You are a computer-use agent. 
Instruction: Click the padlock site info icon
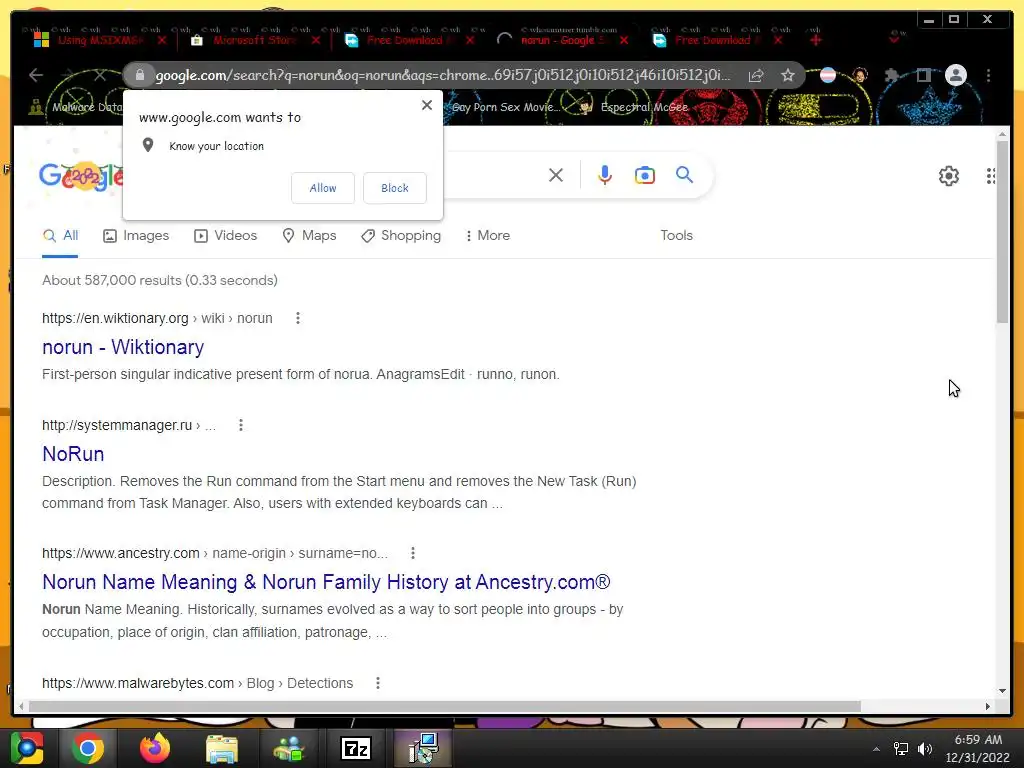pyautogui.click(x=139, y=75)
